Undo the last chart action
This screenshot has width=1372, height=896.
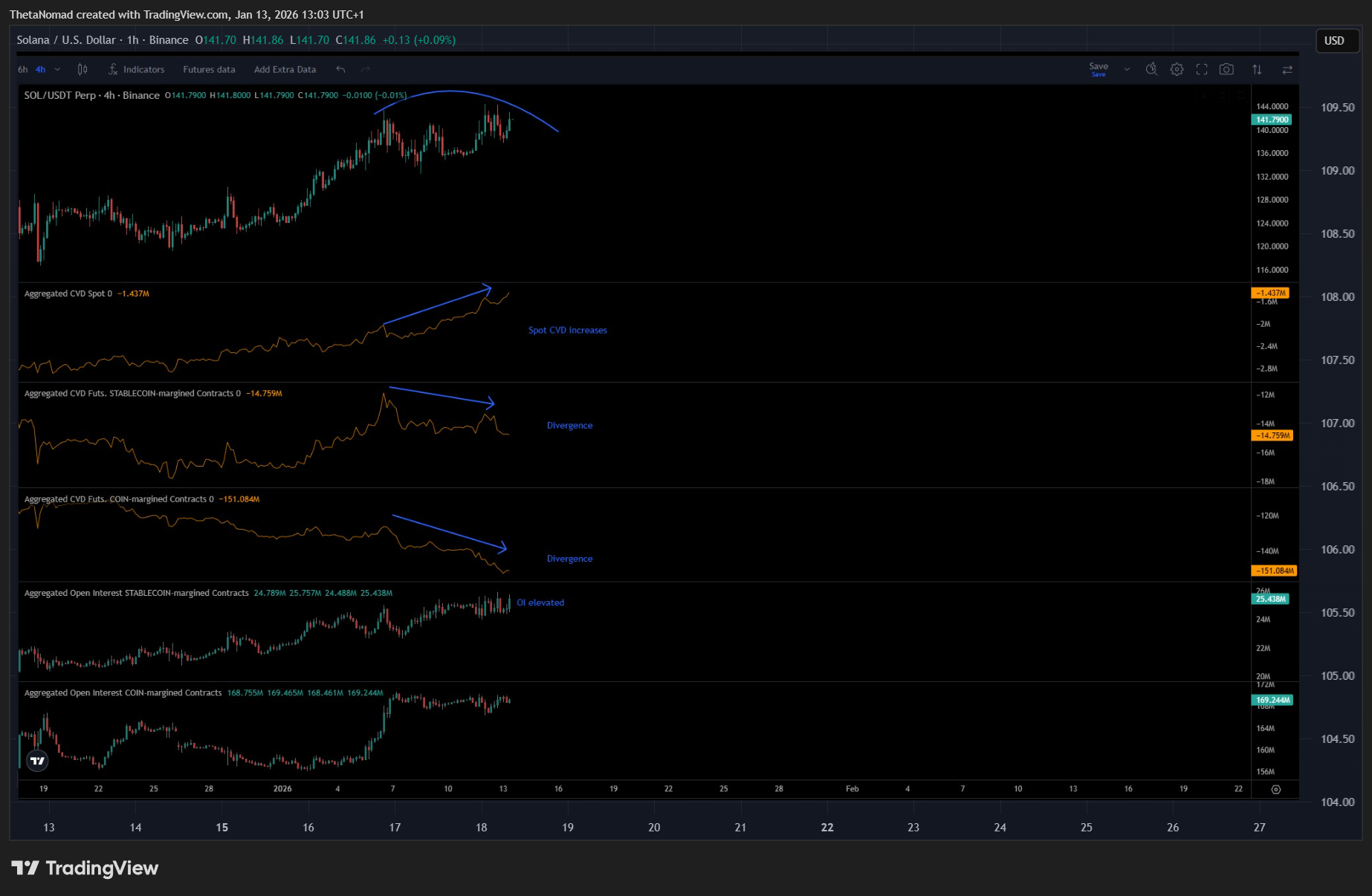pyautogui.click(x=340, y=69)
